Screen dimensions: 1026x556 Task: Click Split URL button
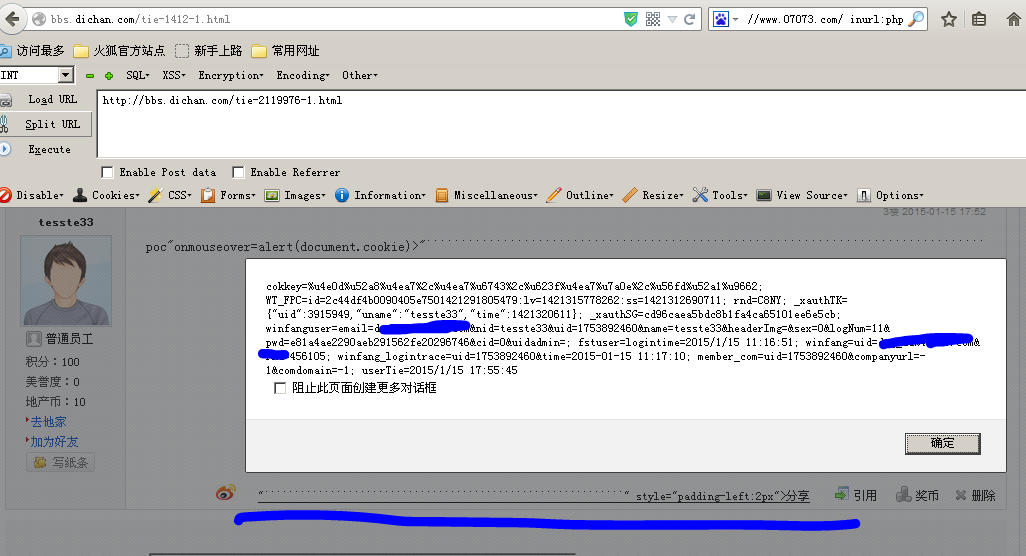tap(46, 124)
